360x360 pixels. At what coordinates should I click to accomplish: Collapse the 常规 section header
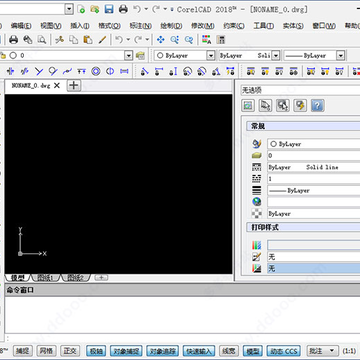pyautogui.click(x=303, y=126)
